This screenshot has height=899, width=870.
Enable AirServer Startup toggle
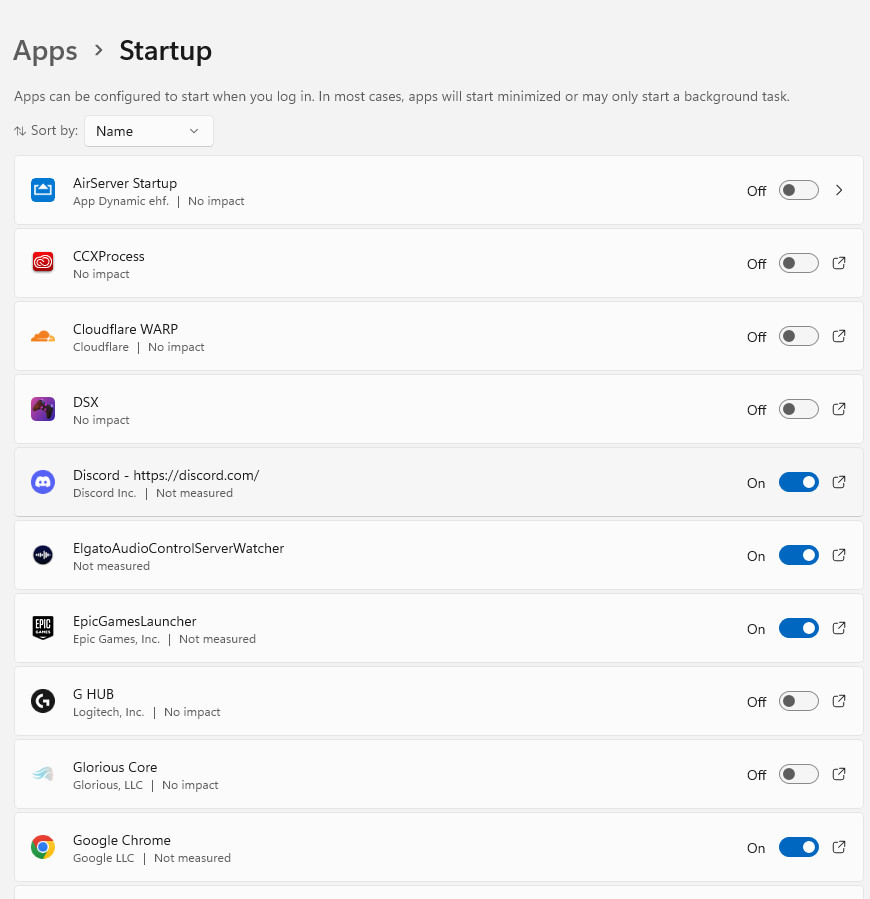798,190
